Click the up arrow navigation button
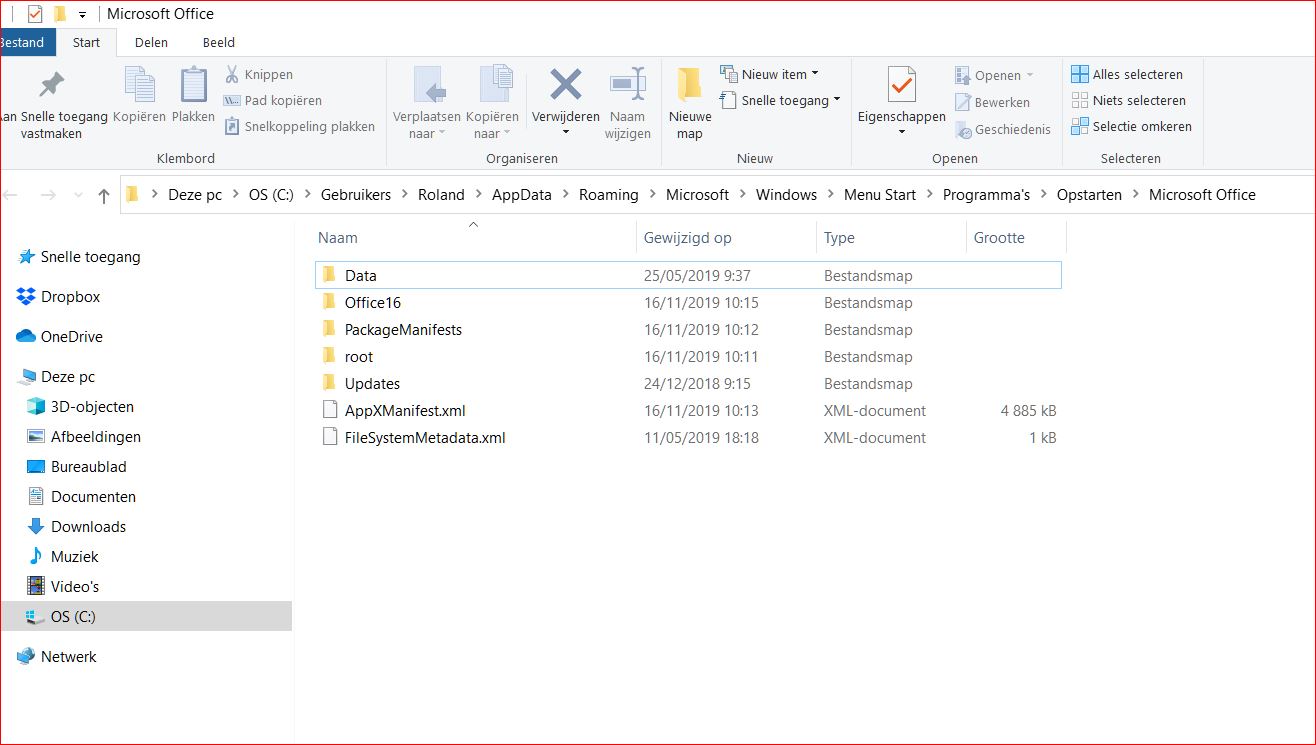Screen dimensions: 1316x745 pyautogui.click(x=103, y=196)
